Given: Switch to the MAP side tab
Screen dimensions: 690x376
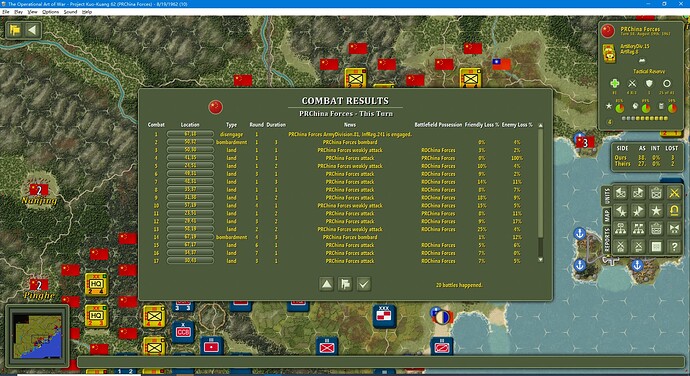Looking at the screenshot, I should 606,216.
